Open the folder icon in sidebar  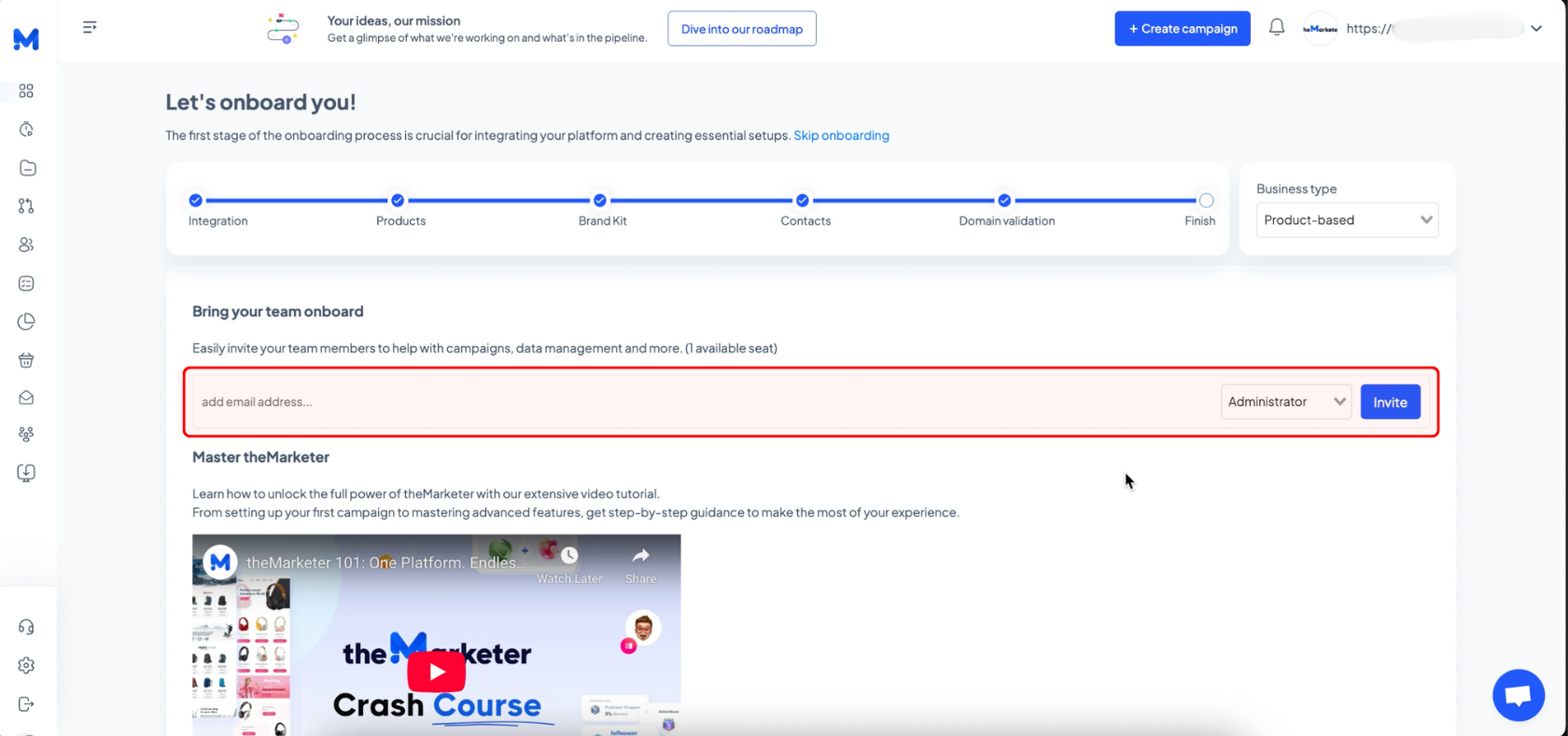tap(27, 168)
